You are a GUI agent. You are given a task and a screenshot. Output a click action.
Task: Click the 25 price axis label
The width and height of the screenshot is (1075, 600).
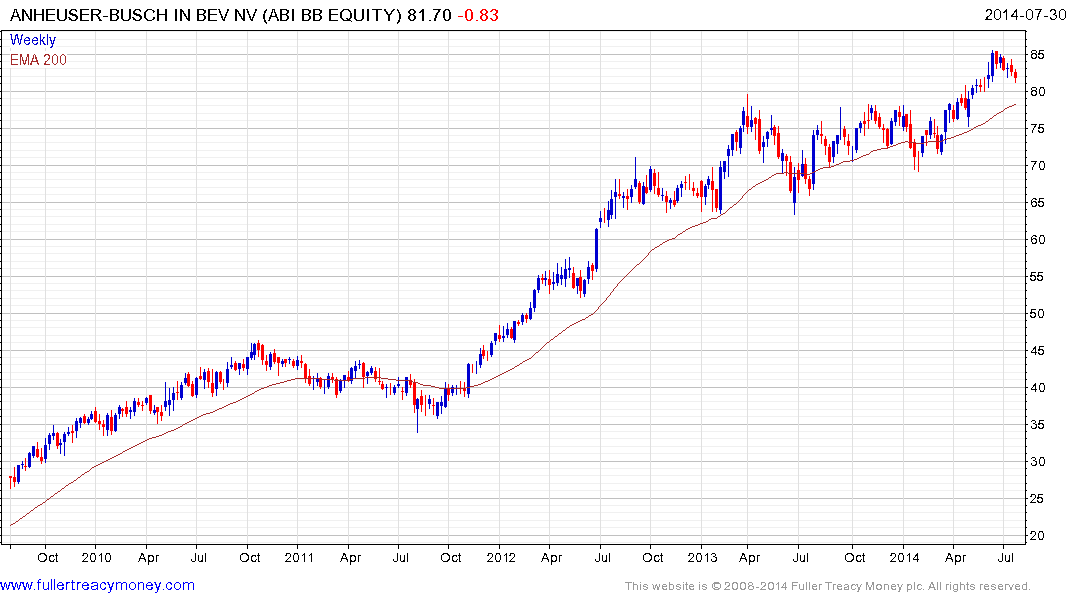click(x=1037, y=499)
